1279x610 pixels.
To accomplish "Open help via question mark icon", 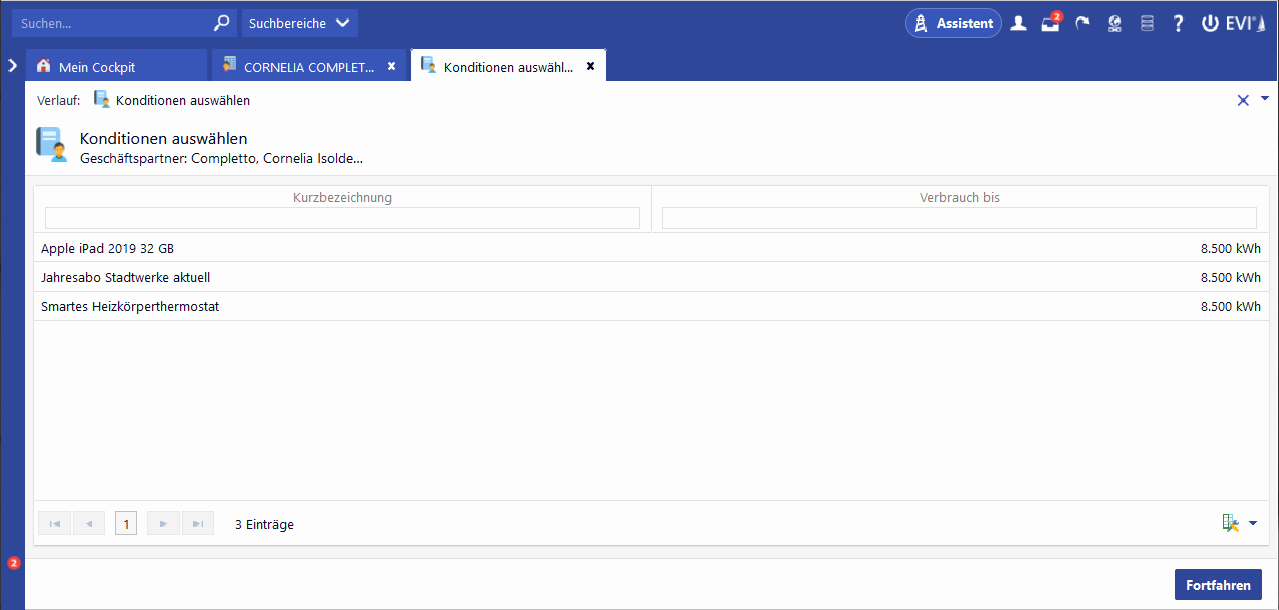I will [x=1179, y=23].
